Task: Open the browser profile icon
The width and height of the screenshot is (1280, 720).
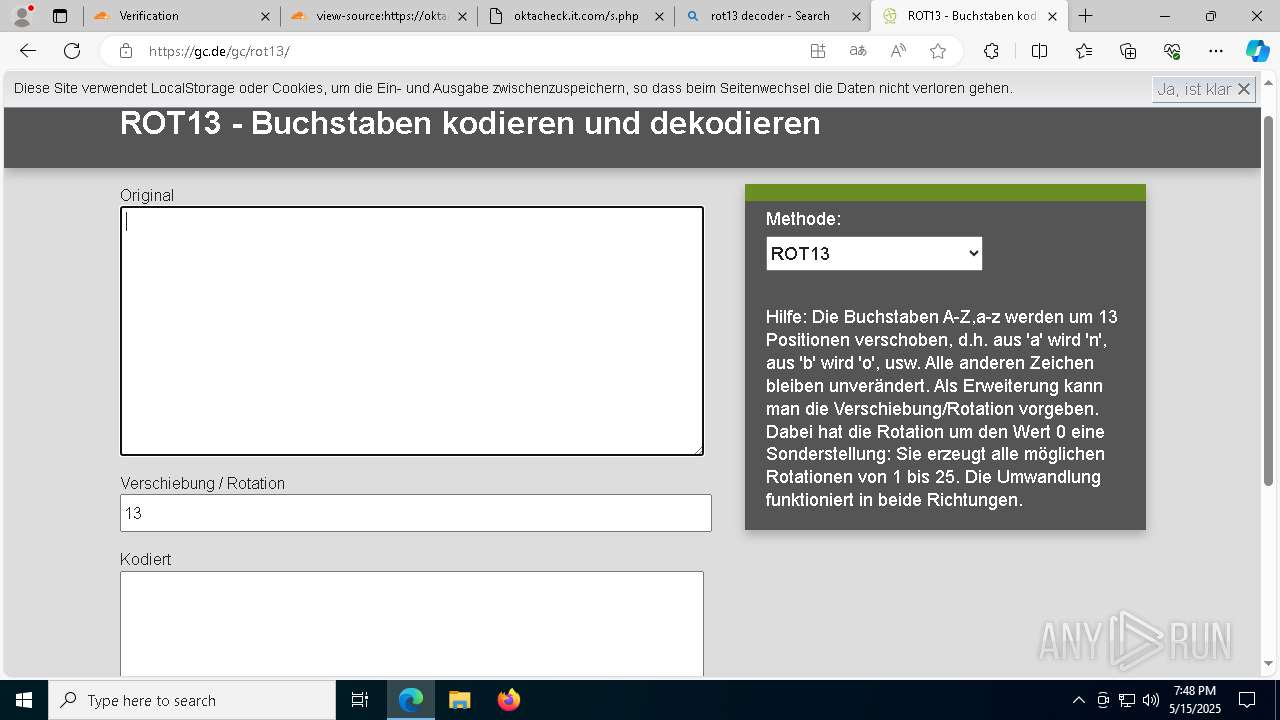Action: pos(22,16)
